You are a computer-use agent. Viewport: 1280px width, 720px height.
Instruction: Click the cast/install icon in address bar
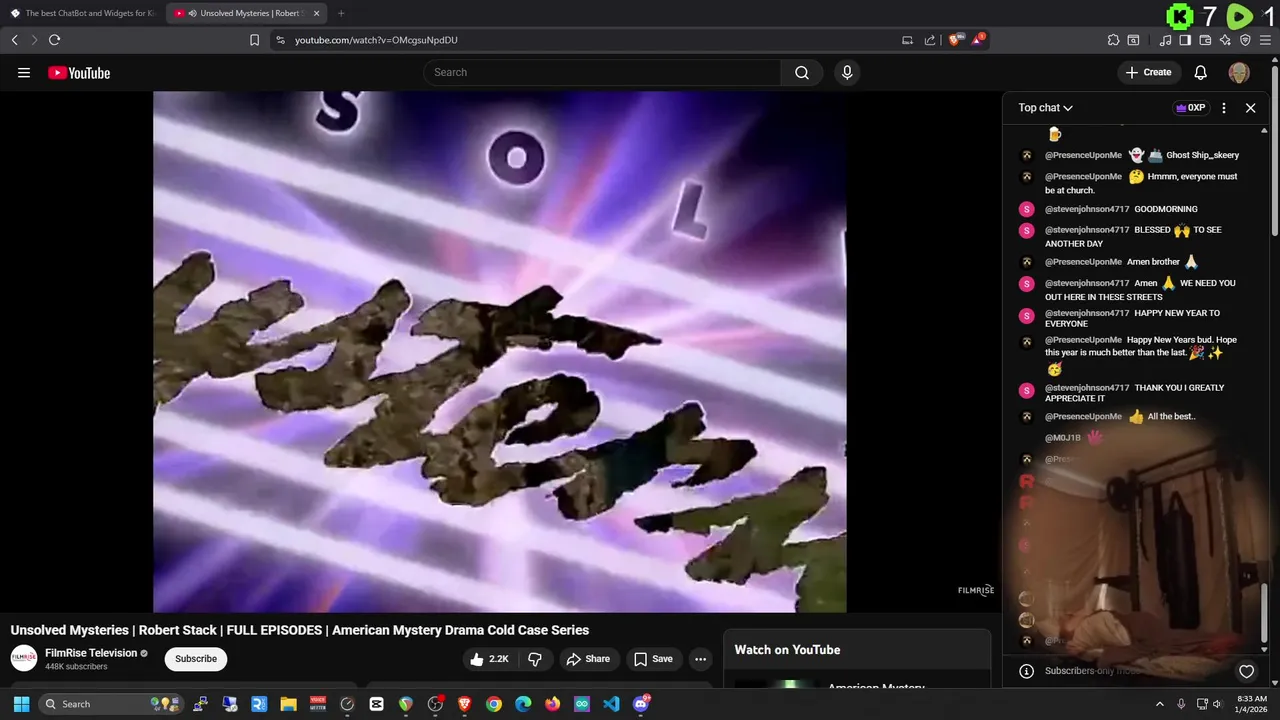tap(907, 40)
